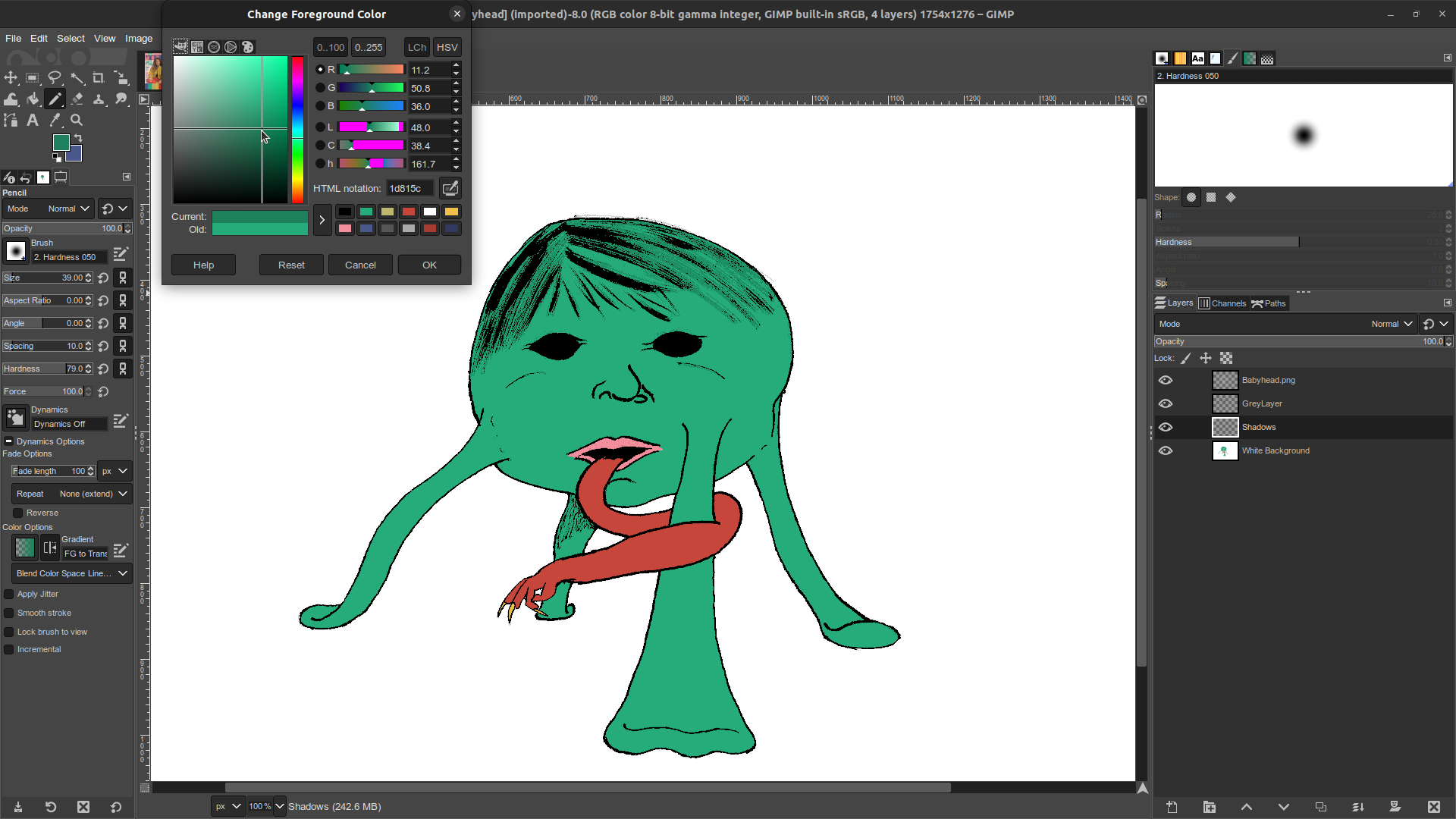The width and height of the screenshot is (1456, 819).
Task: Enable the Smooth stroke option
Action: tap(8, 613)
